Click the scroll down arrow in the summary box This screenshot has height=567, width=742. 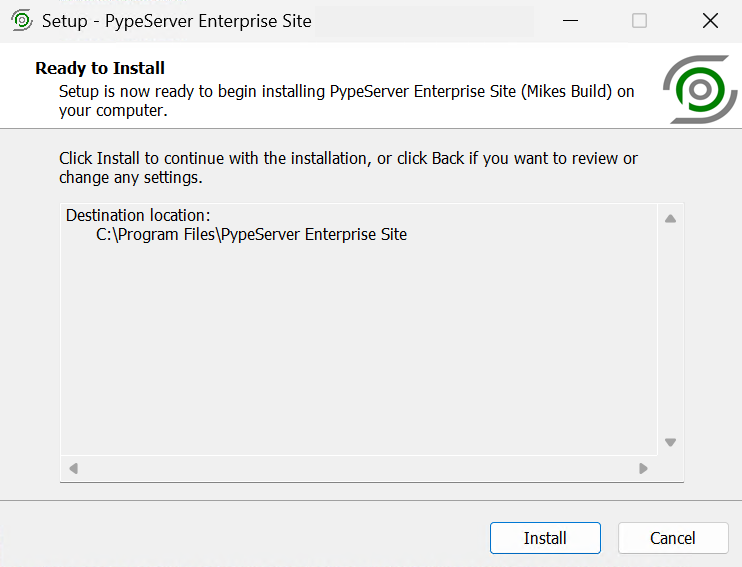(x=671, y=442)
